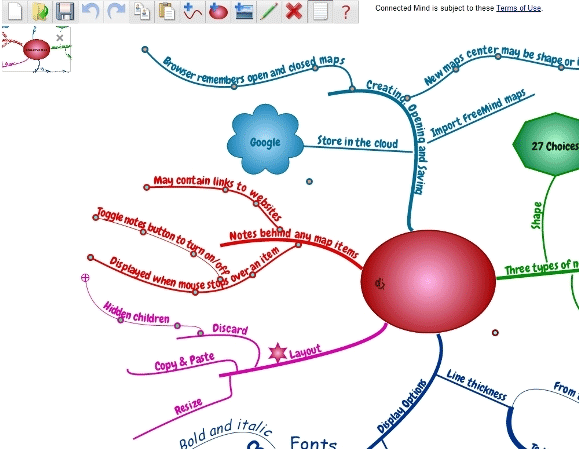Expand the hidden children plus marker

(x=85, y=278)
